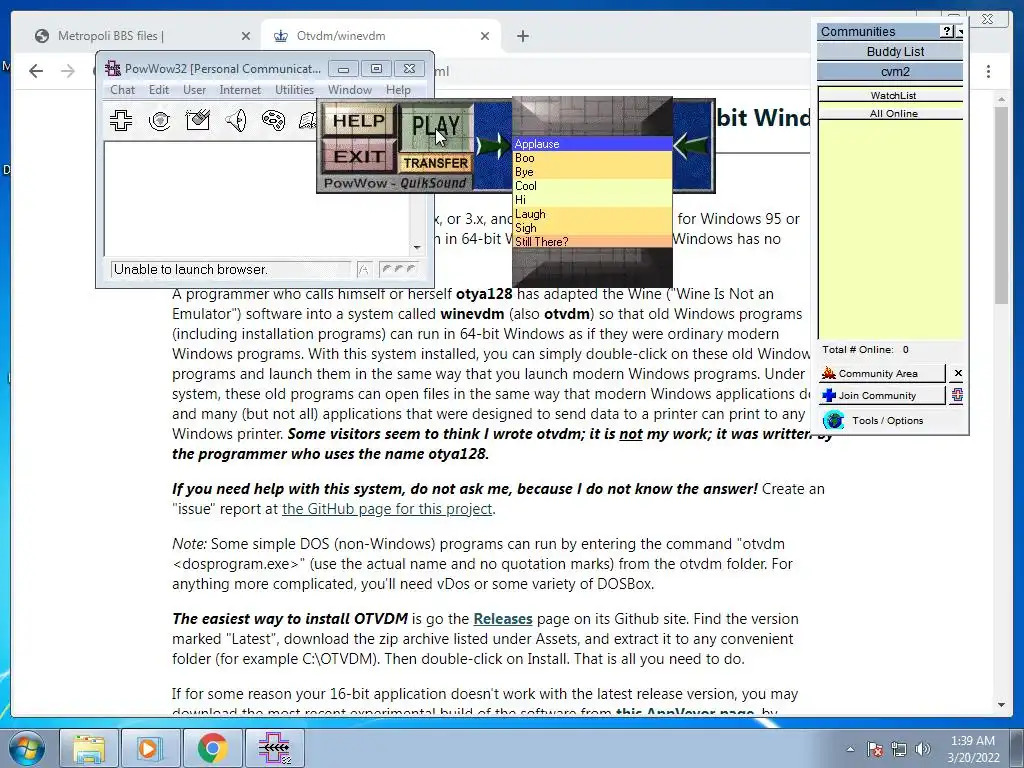Click the Community Area button
Viewport: 1024px width, 768px height.
coord(882,373)
